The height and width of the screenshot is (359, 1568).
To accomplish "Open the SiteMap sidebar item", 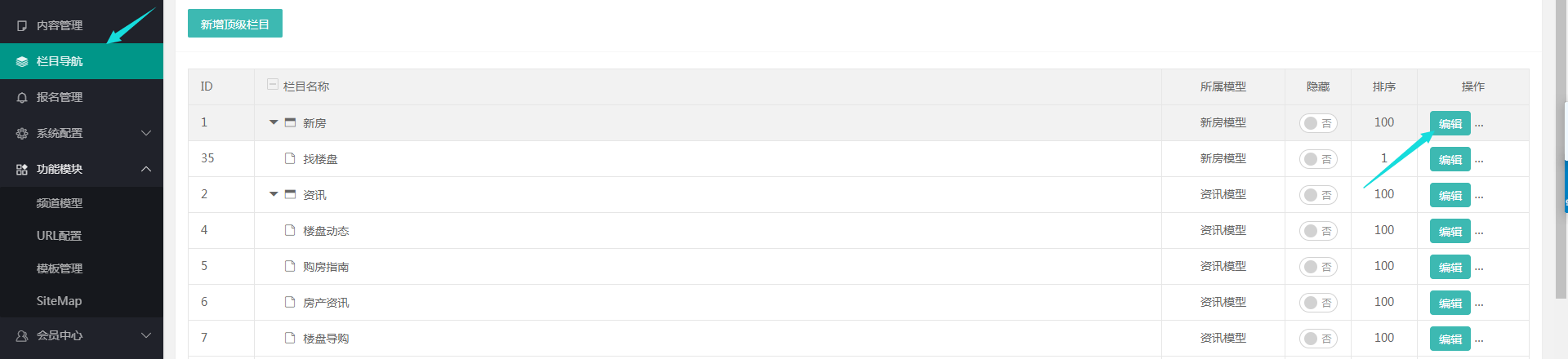I will click(59, 301).
